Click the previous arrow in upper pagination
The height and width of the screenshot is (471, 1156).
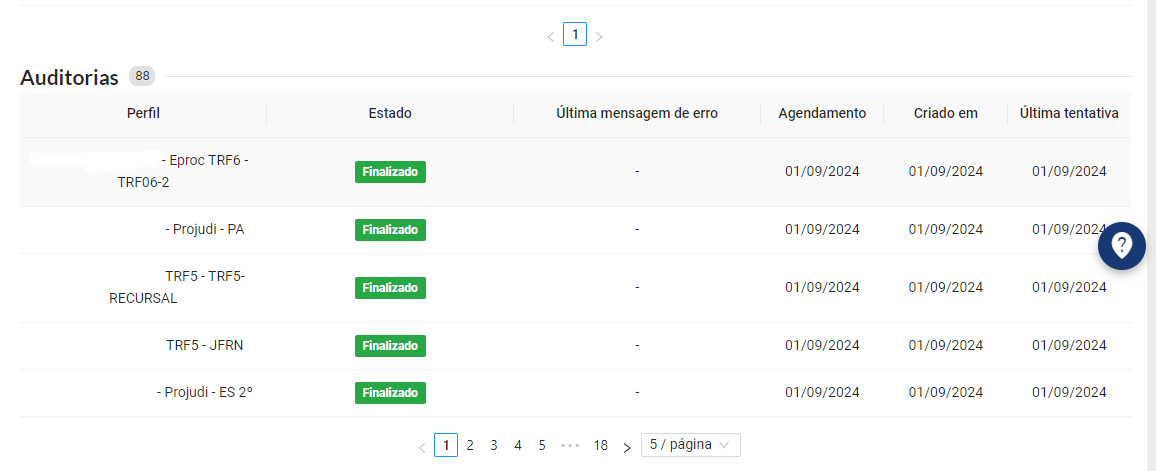(x=550, y=35)
